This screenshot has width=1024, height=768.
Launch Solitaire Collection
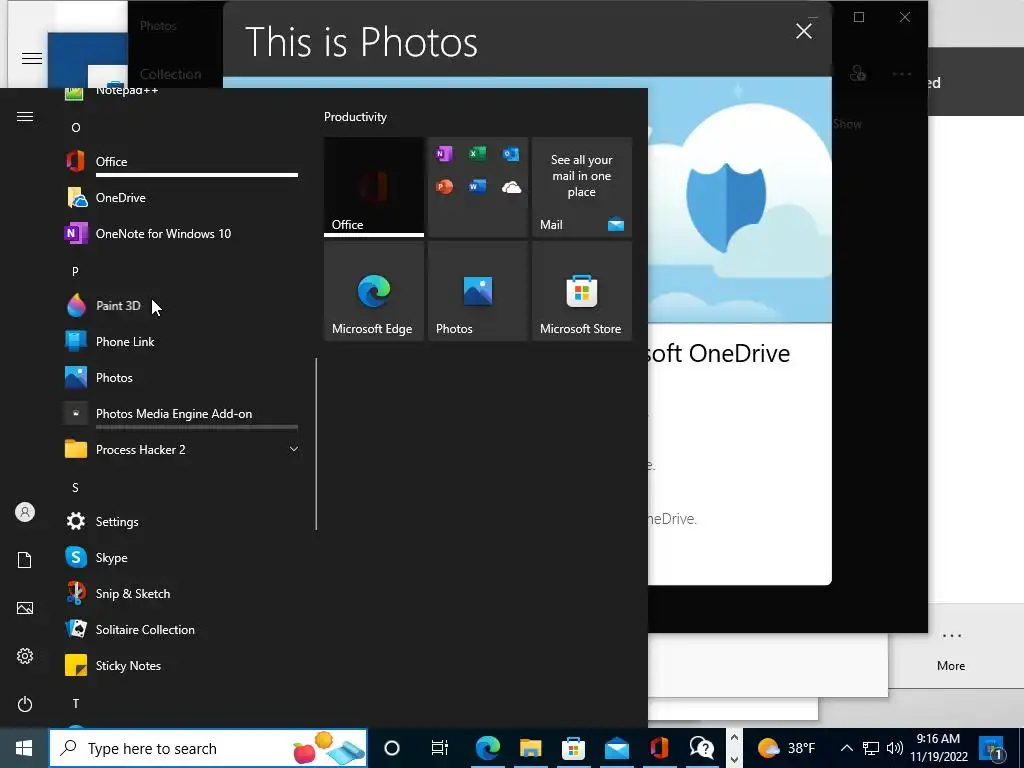[x=181, y=630]
